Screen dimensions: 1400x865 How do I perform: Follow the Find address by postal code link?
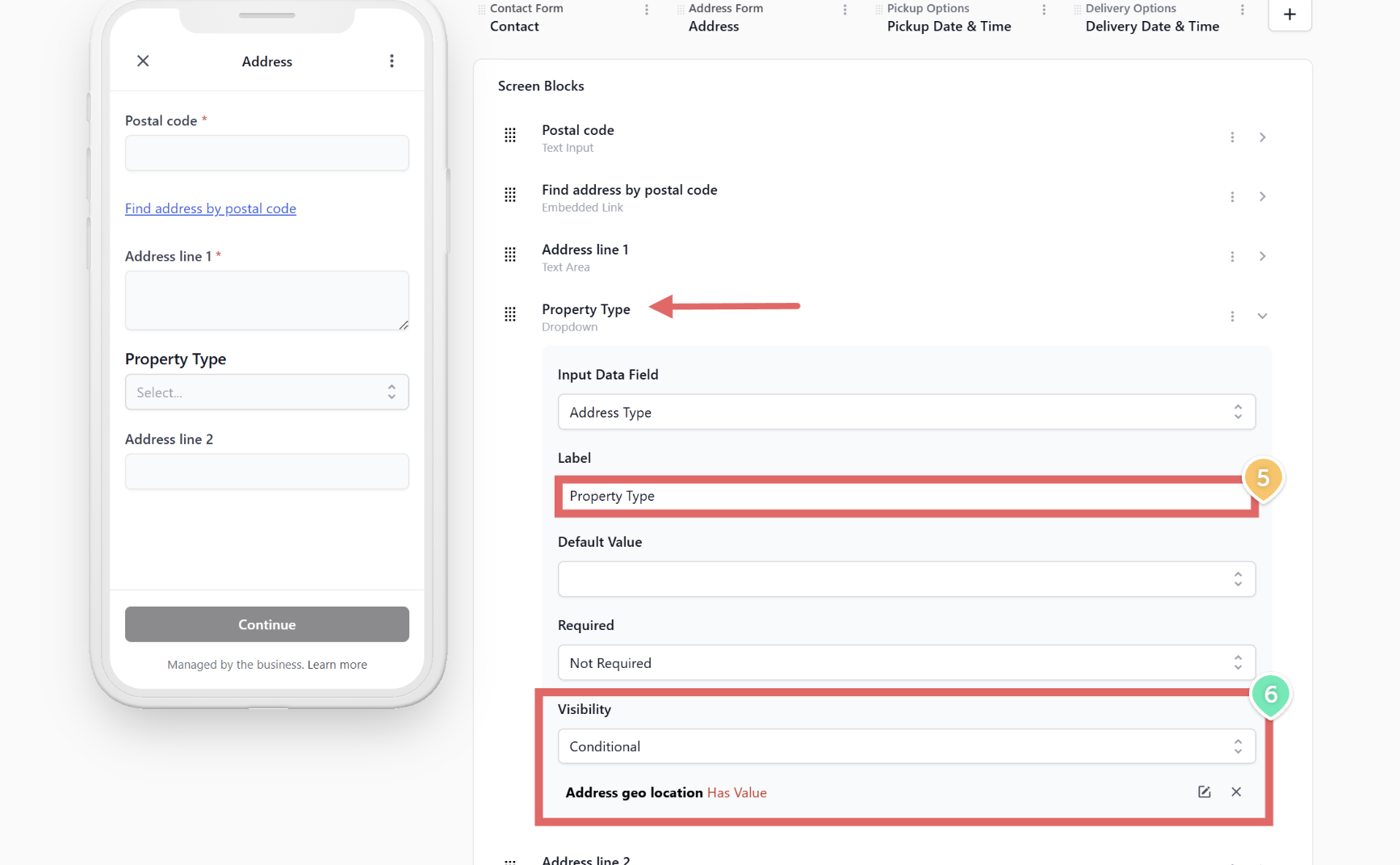pyautogui.click(x=211, y=208)
